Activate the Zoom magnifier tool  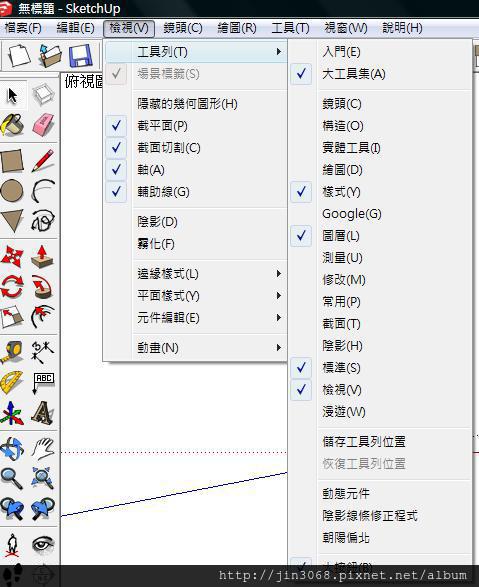[12, 478]
